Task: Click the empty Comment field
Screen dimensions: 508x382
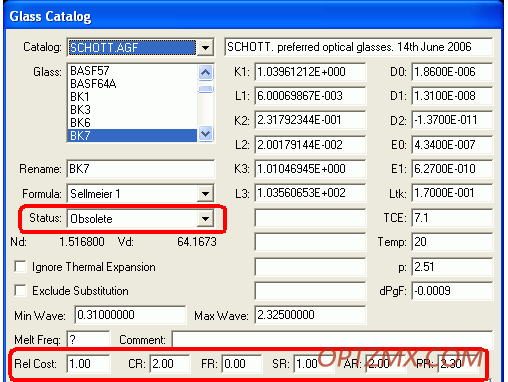Action: click(x=332, y=340)
